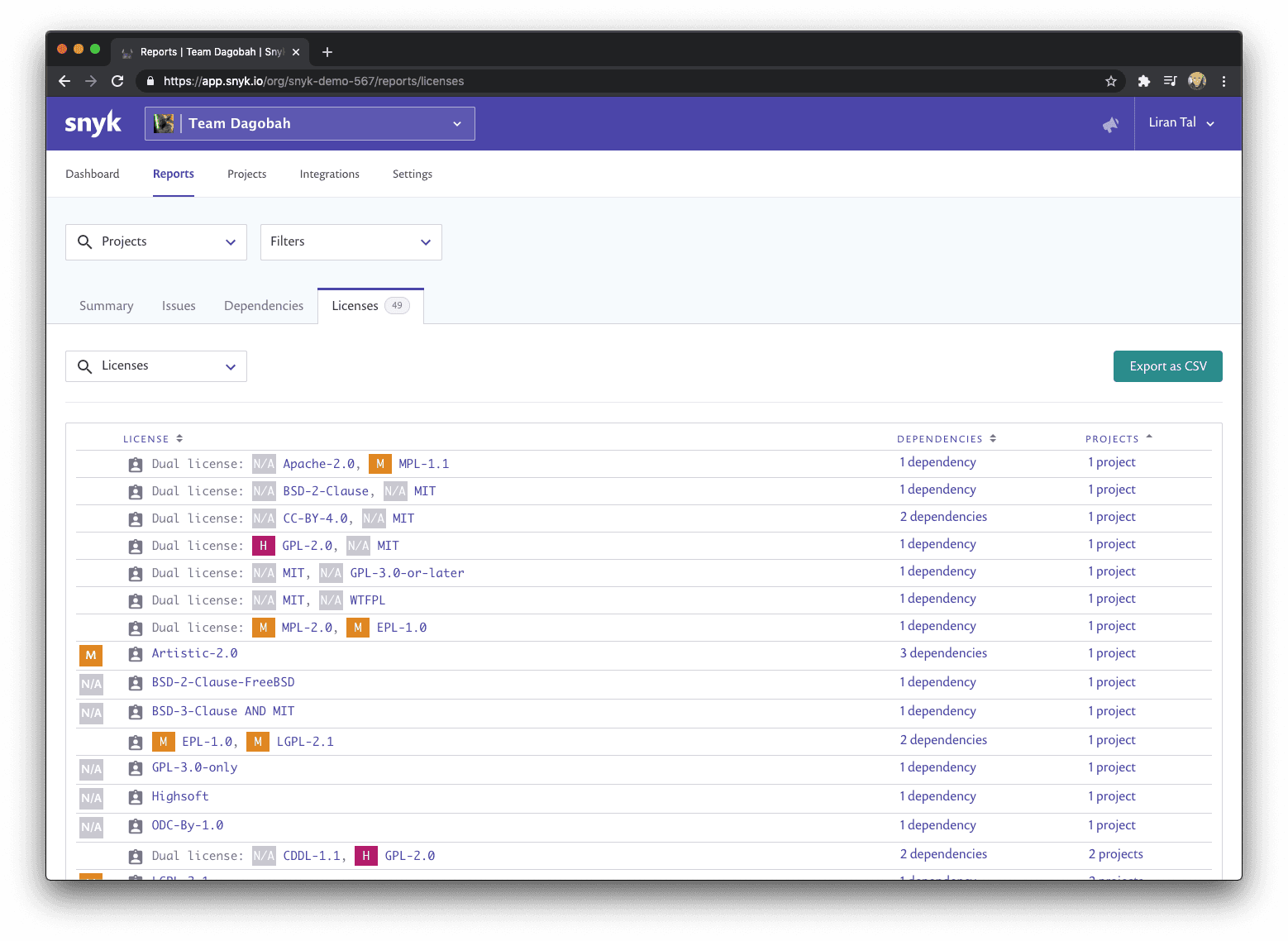Screen dimensions: 1288x941
Task: Go back in browser history
Action: (64, 81)
